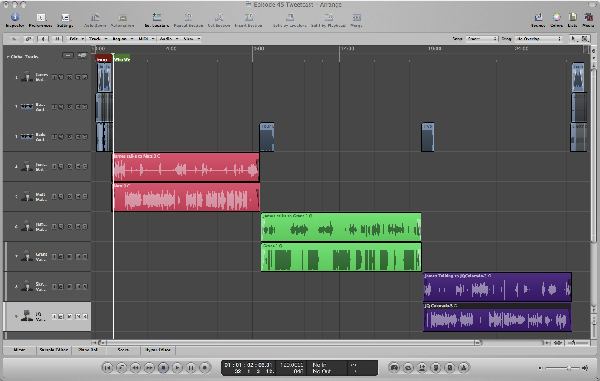Open the alternate tool menu
The height and width of the screenshot is (381, 600).
pos(585,39)
